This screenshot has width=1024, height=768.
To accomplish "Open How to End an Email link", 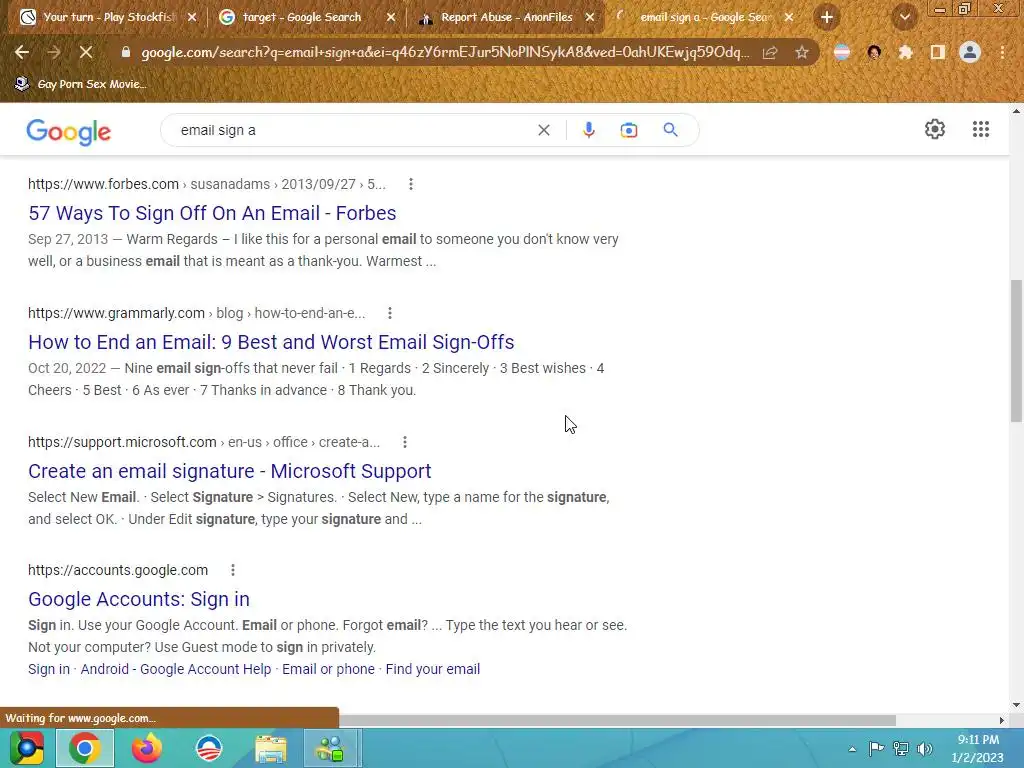I will (271, 342).
